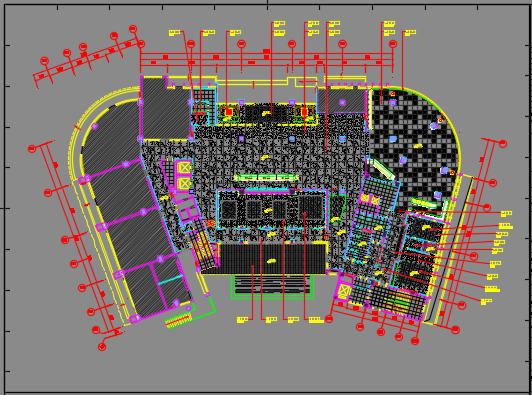Select the green-outlined entrance steps rectangle
Viewport: 532px width, 395px height.
pyautogui.click(x=272, y=286)
